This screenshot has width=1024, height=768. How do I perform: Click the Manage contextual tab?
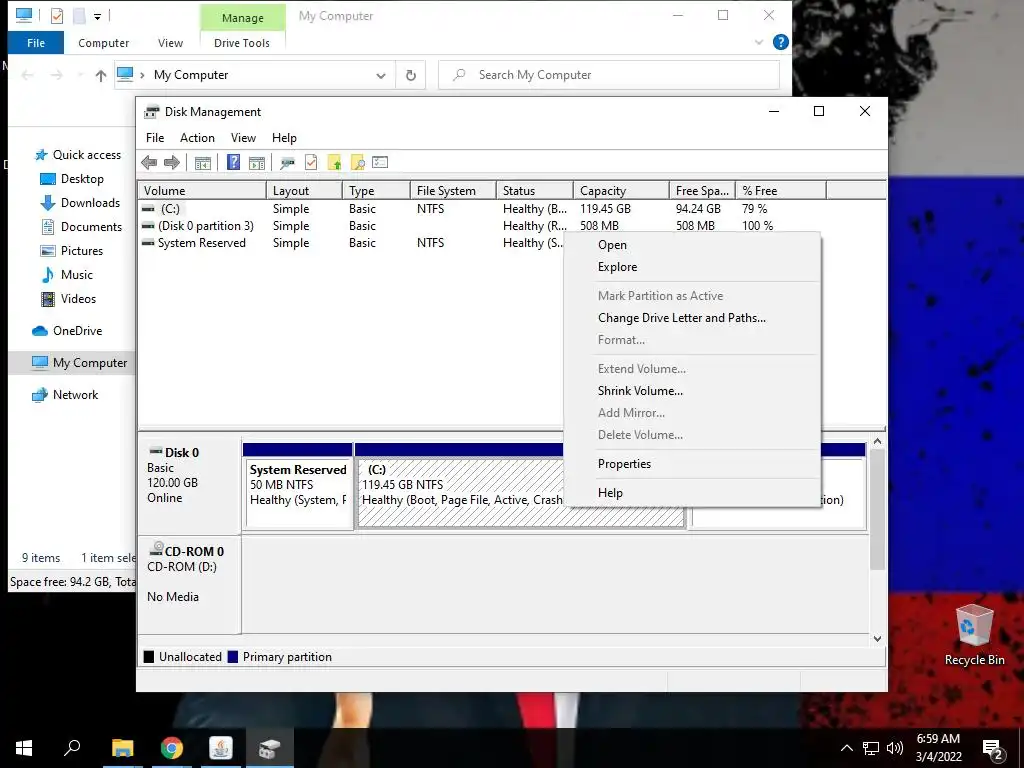pyautogui.click(x=242, y=18)
